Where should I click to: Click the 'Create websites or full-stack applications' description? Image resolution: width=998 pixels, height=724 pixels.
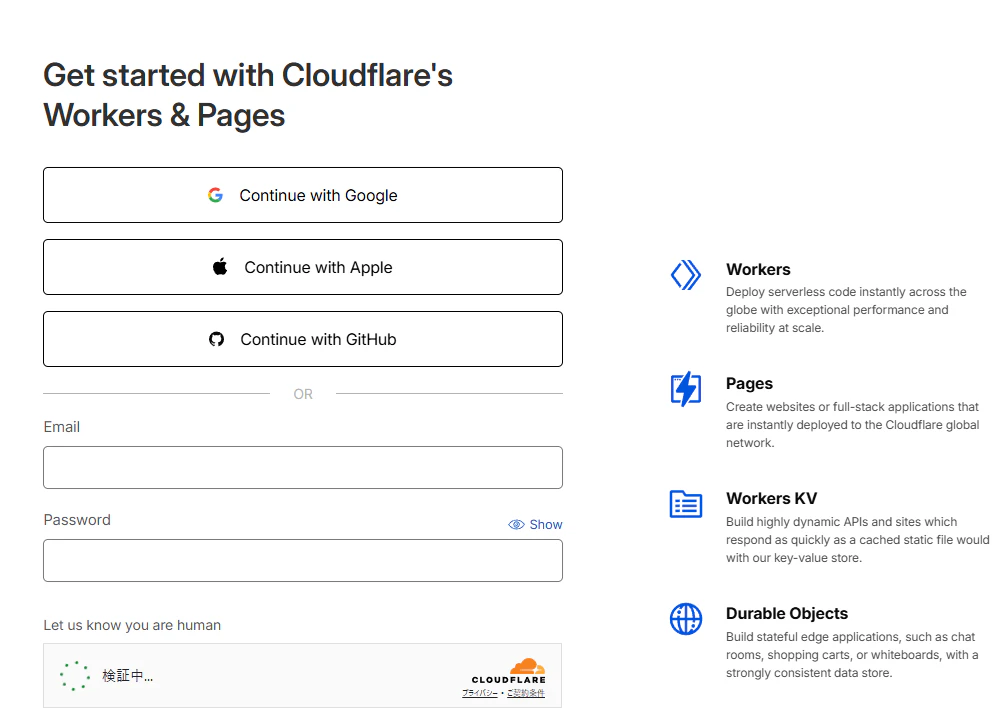[x=852, y=424]
